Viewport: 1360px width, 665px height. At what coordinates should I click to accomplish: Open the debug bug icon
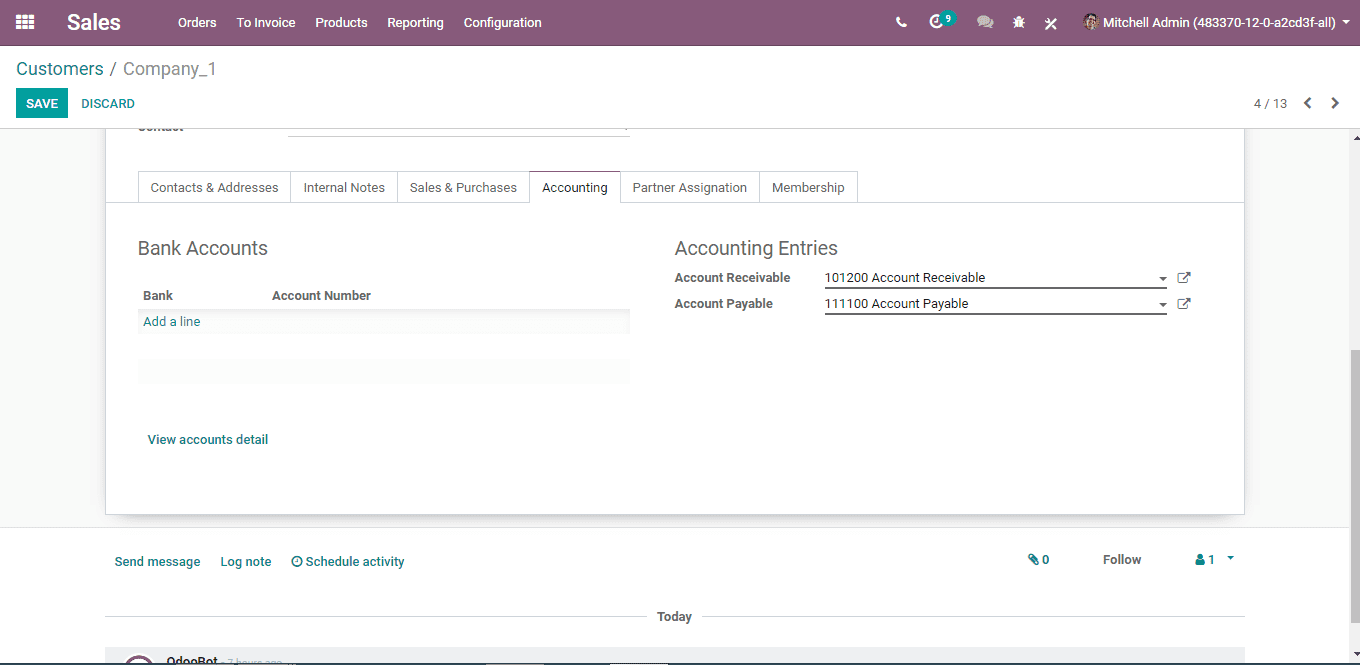(1019, 22)
